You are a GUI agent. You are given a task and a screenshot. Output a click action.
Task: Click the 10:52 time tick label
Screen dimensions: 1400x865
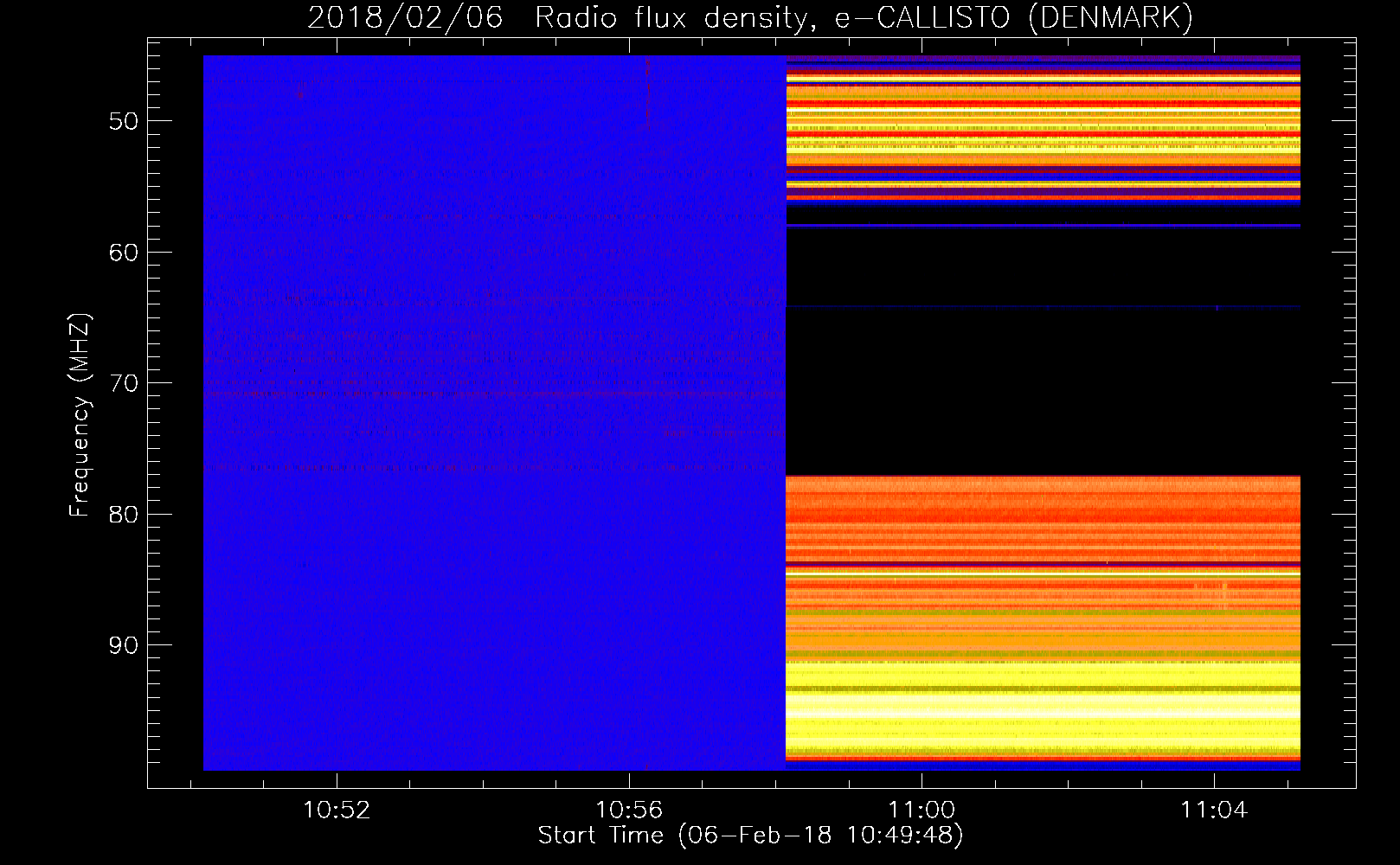click(337, 810)
